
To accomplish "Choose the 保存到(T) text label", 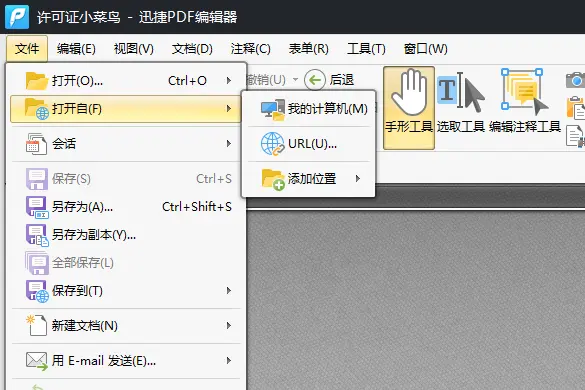I will pos(77,291).
